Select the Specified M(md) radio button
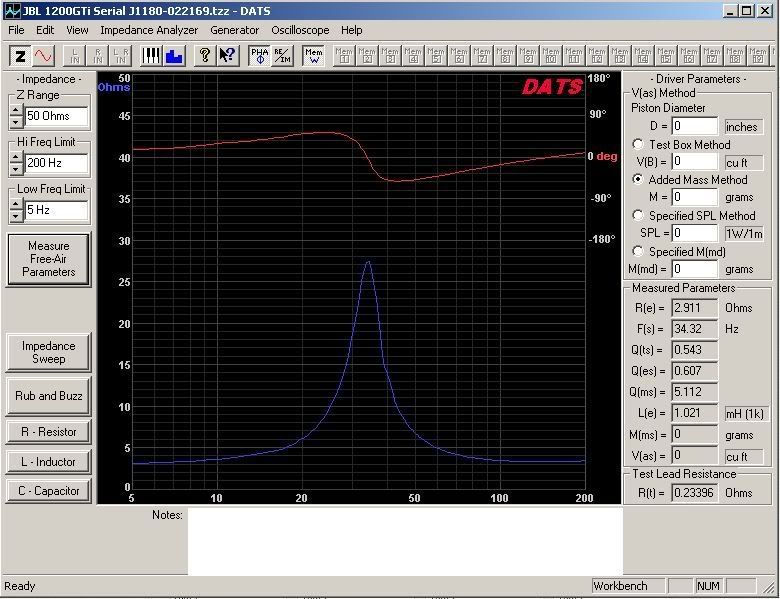This screenshot has width=780, height=599. pos(638,252)
